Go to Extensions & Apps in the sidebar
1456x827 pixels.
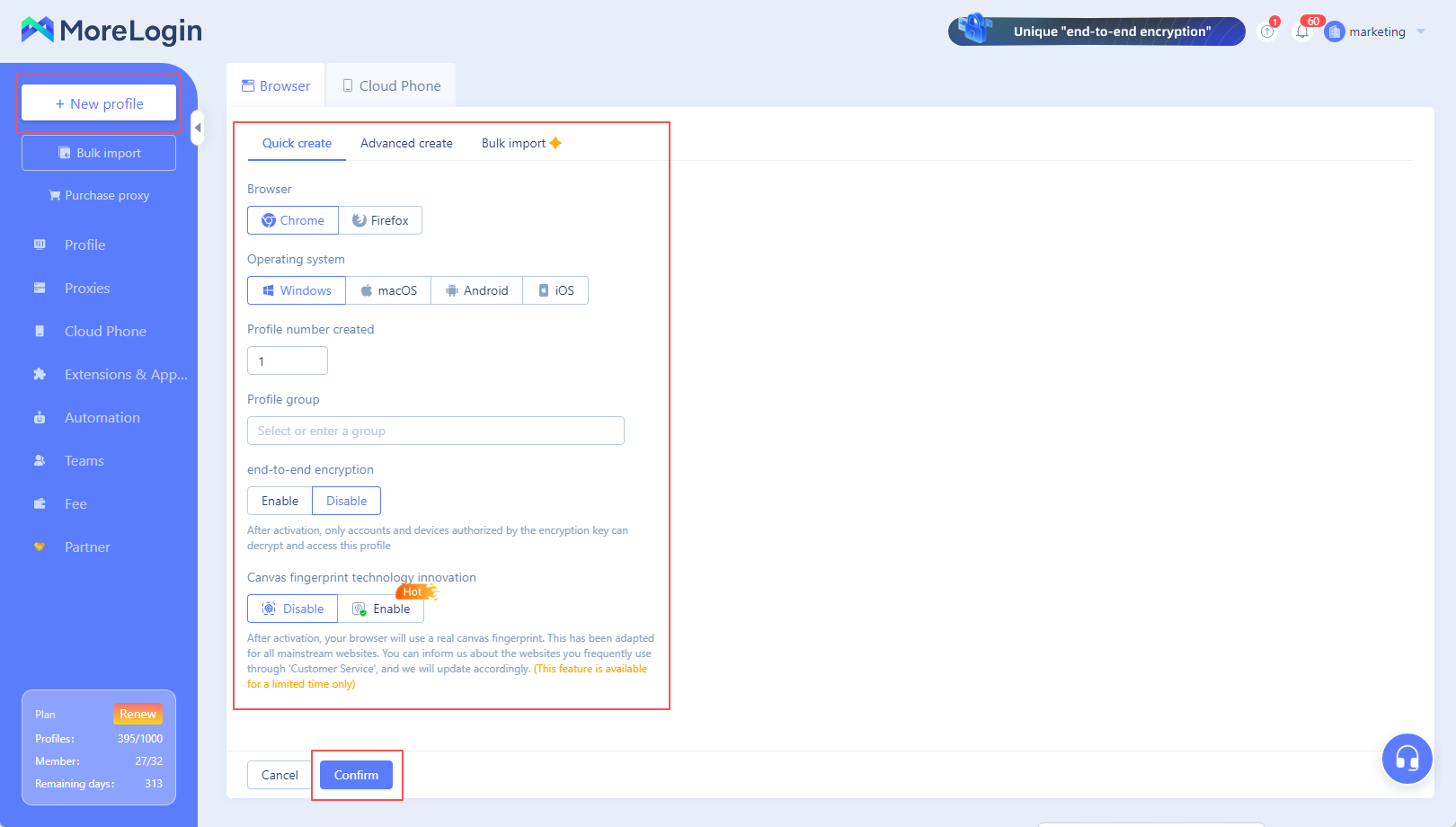[x=125, y=374]
